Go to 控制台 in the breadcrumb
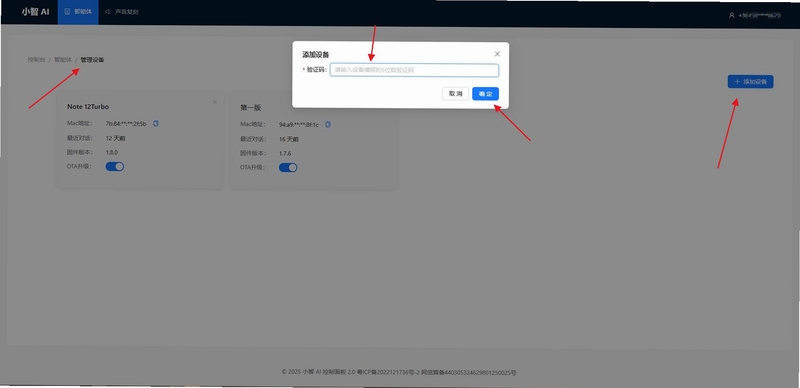Screen dimensions: 800x388 pyautogui.click(x=36, y=60)
